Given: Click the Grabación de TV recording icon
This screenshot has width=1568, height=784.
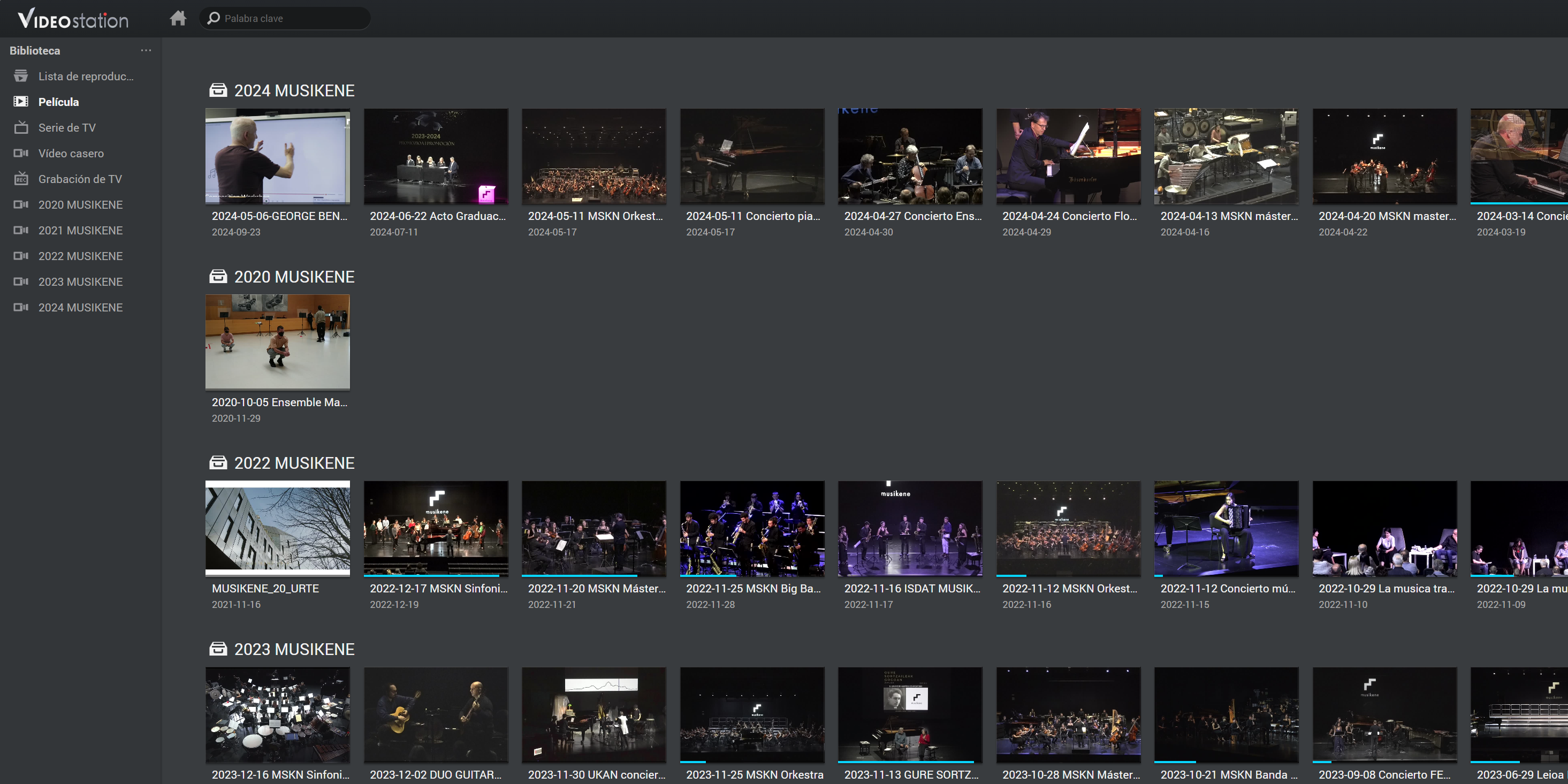Looking at the screenshot, I should (21, 179).
